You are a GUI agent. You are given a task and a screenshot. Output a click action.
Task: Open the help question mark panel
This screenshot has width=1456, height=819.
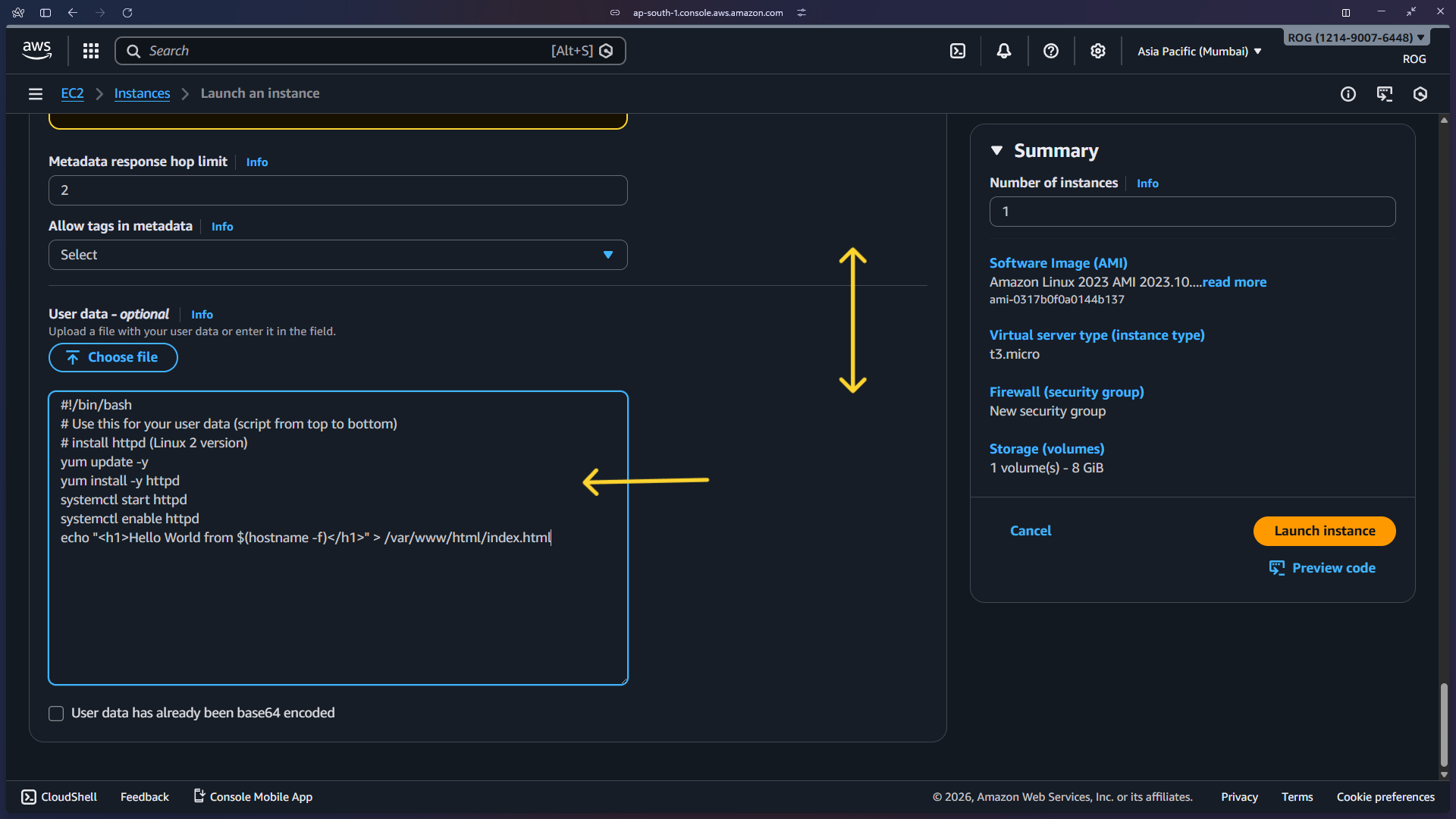(1050, 50)
